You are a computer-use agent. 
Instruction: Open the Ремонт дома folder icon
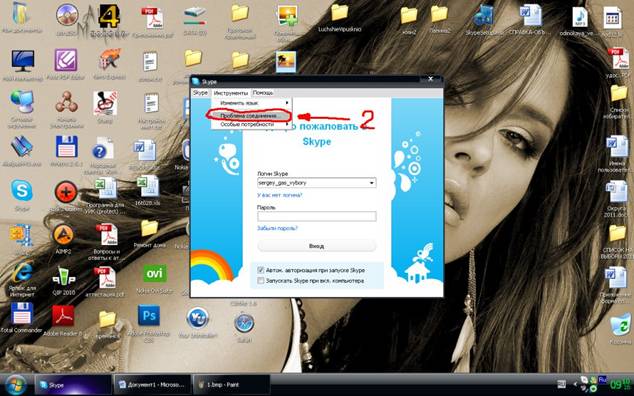(149, 229)
